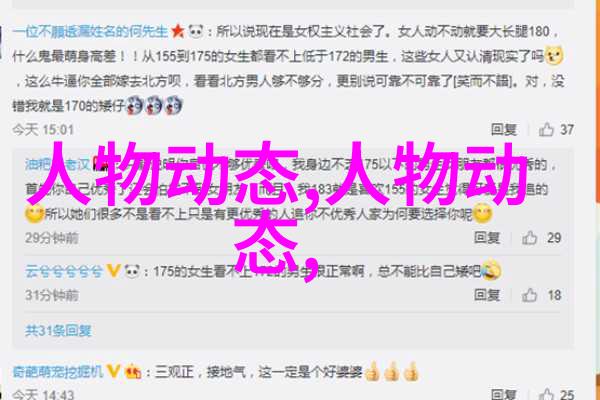The image size is (600, 400).
Task: Click 回复 on the 29分钟前 reply
Action: [x=487, y=238]
